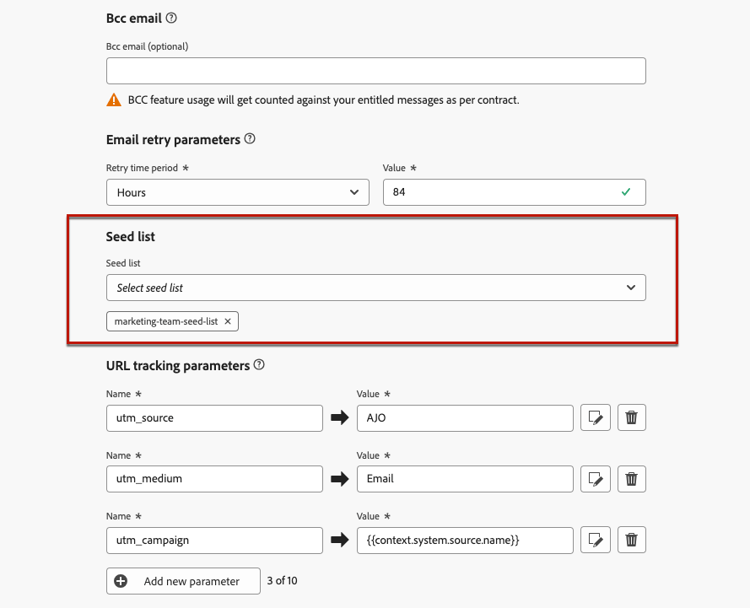The width and height of the screenshot is (750, 608).
Task: Delete the utm_source tracking parameter
Action: [x=631, y=418]
